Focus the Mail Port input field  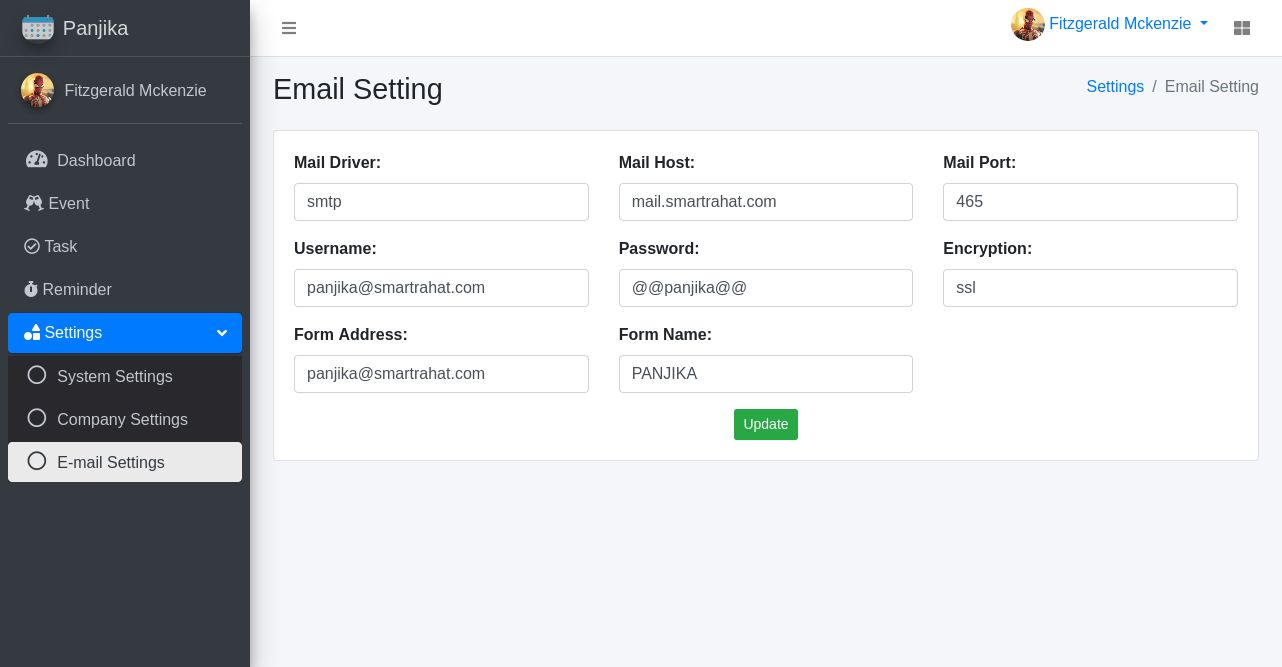(1090, 202)
